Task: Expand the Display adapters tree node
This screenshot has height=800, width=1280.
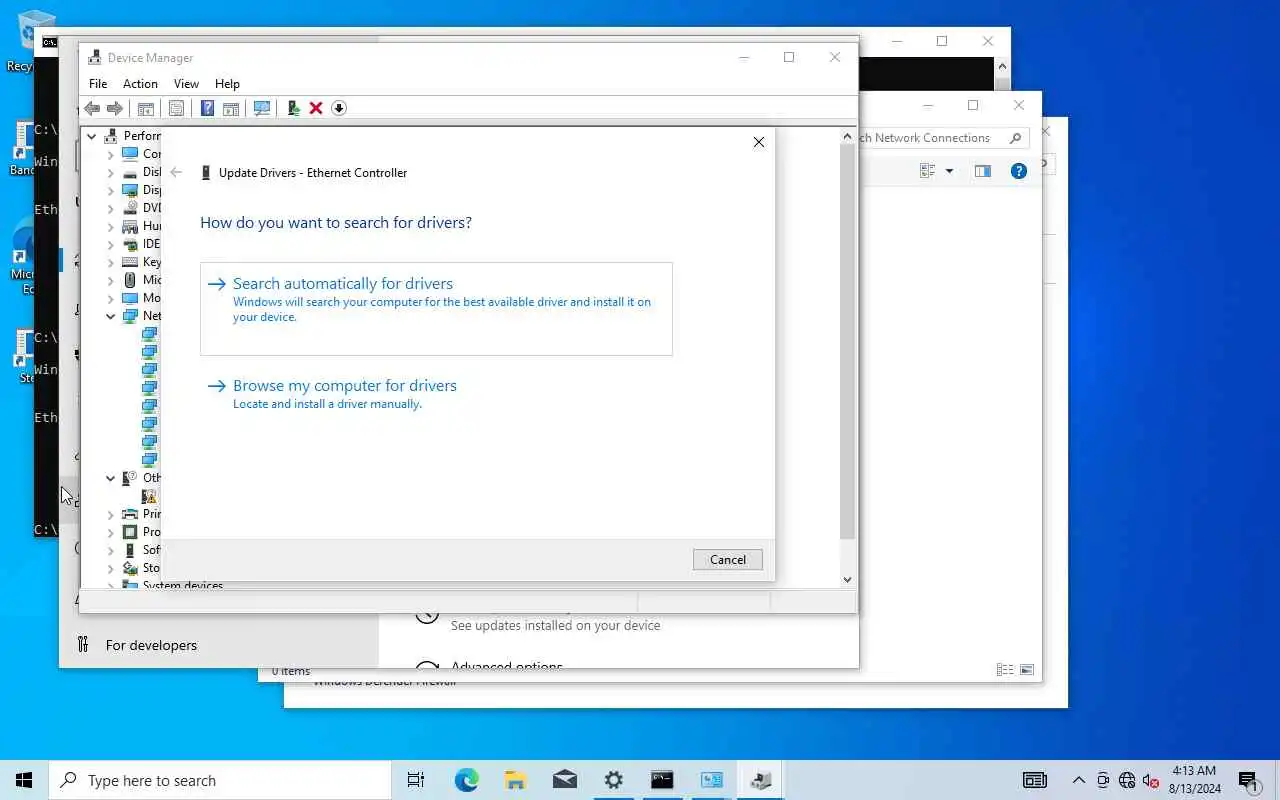Action: click(x=111, y=190)
